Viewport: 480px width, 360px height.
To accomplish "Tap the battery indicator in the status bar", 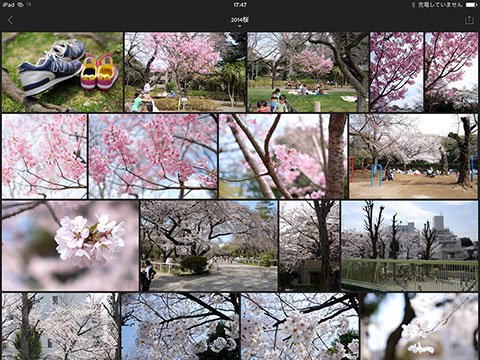I will (x=472, y=5).
